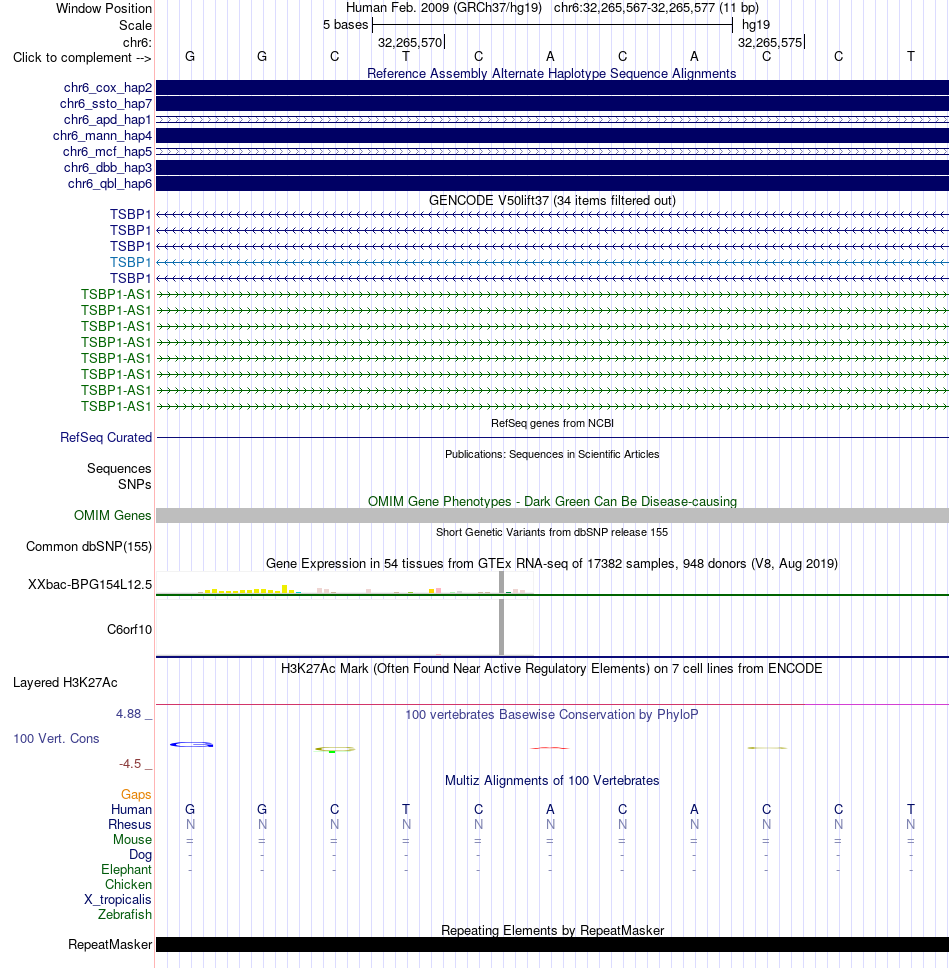This screenshot has width=950, height=968.
Task: Click the red PhyloP conservation mark
Action: [549, 748]
